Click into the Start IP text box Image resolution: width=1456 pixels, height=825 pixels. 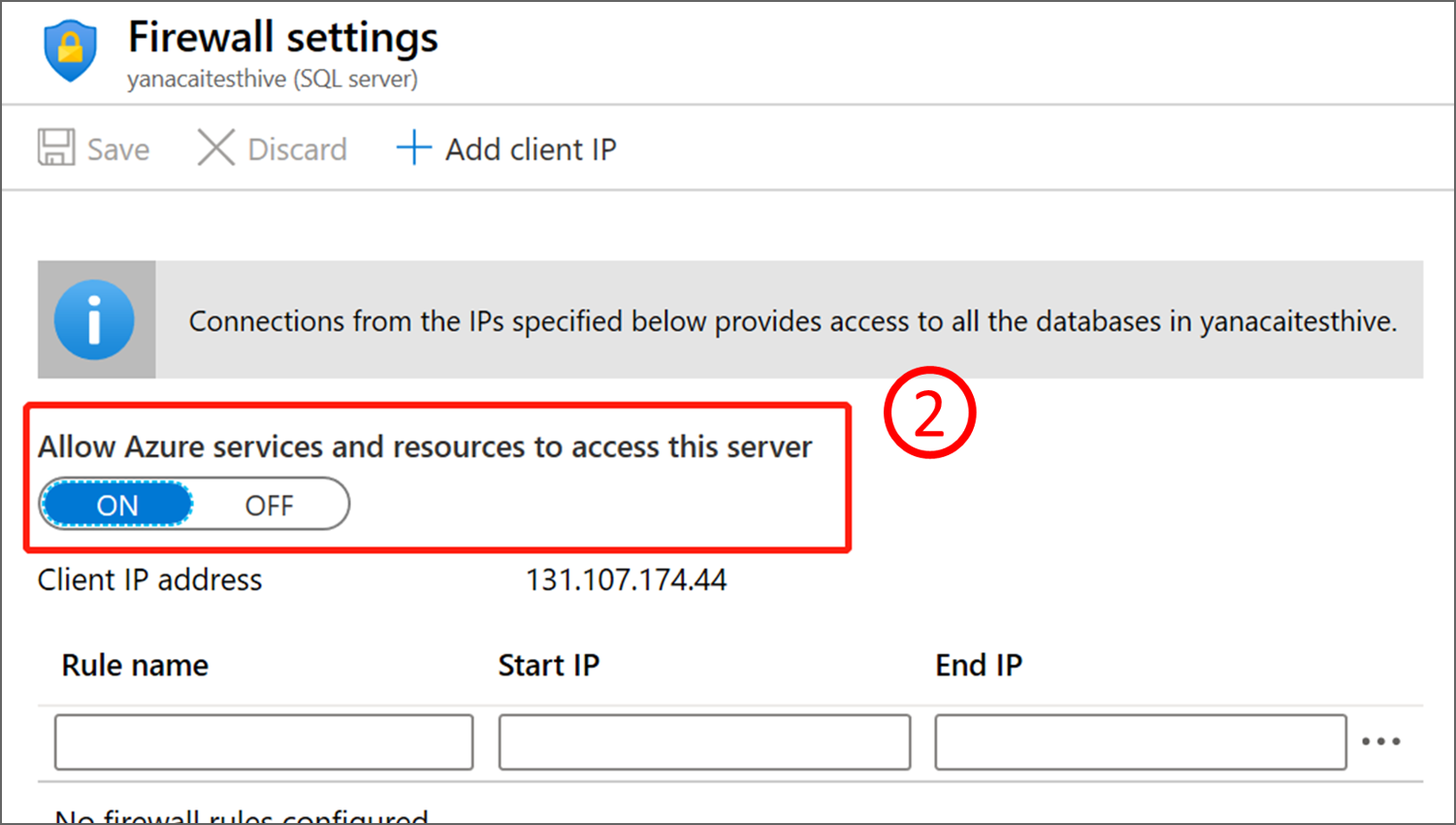[704, 742]
